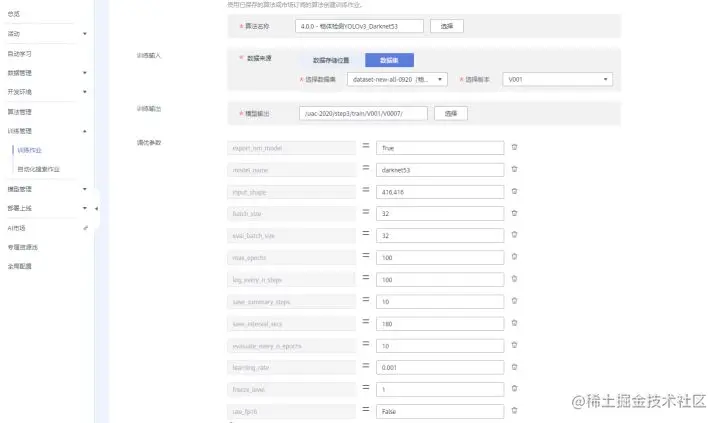Edit the model_name value darknet53
This screenshot has height=423, width=720.
pyautogui.click(x=440, y=170)
